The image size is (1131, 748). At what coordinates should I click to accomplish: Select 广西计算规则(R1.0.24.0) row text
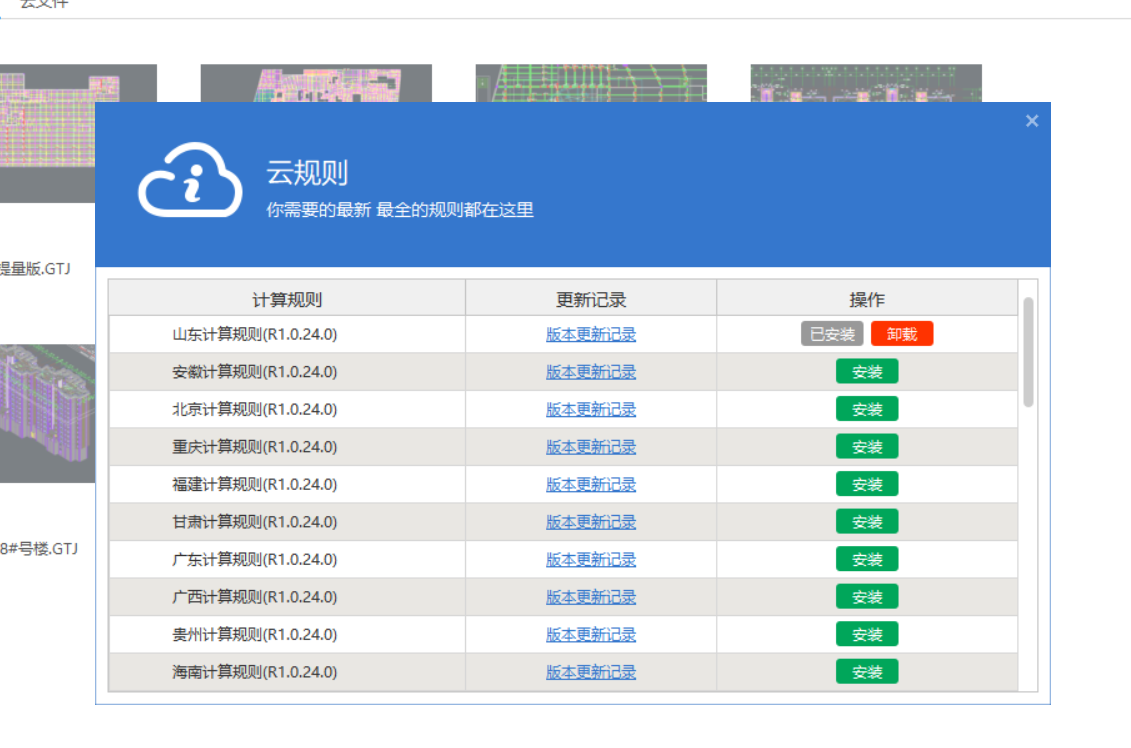[255, 597]
